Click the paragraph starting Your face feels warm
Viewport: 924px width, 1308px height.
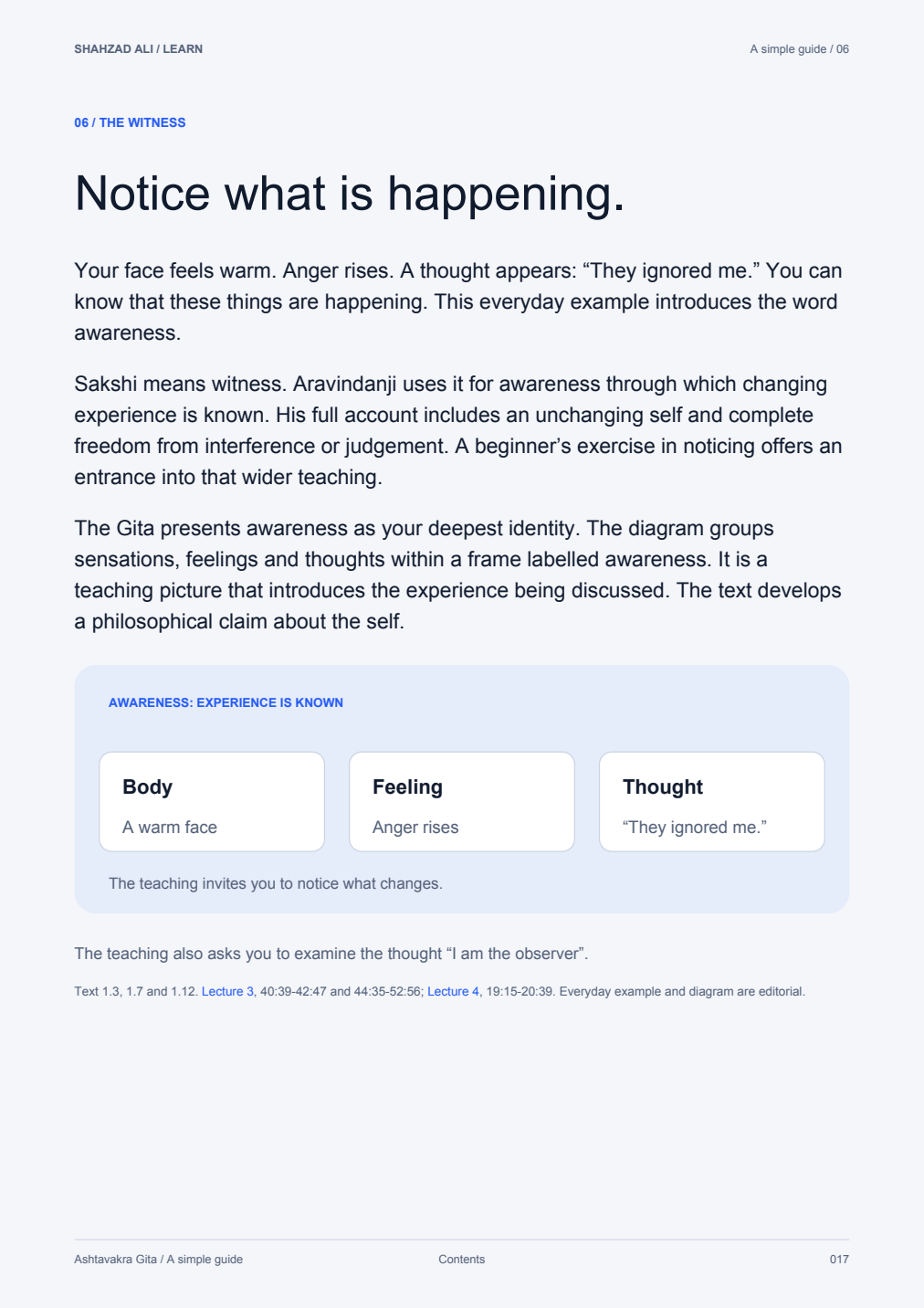pos(458,301)
